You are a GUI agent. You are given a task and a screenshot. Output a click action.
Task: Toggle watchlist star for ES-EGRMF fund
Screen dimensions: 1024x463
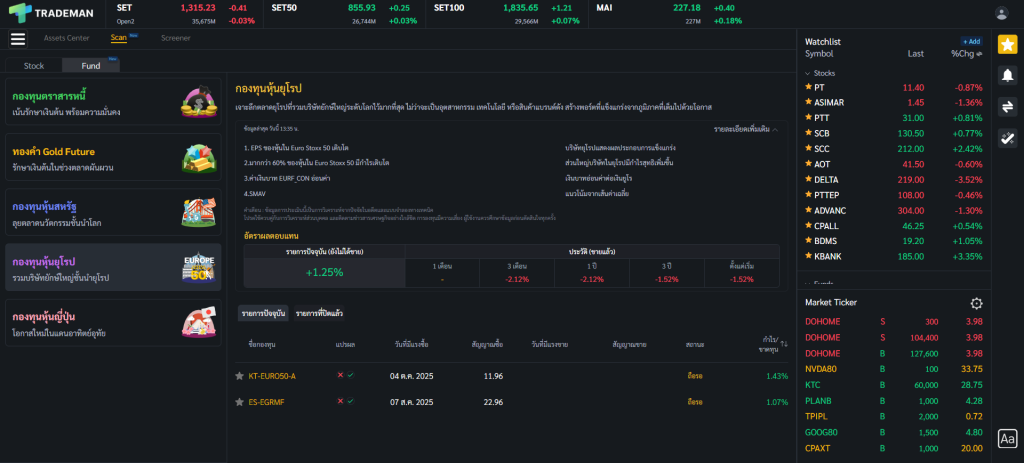pyautogui.click(x=239, y=402)
